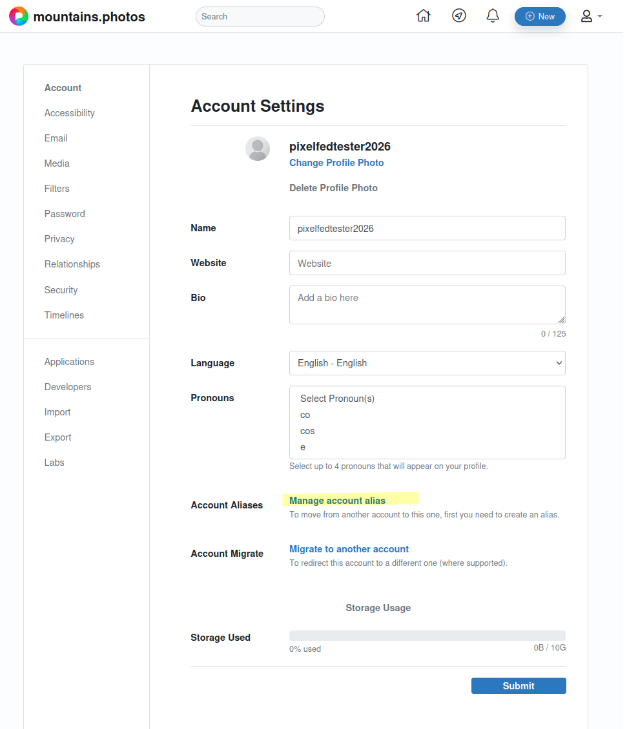Click the mountains.photos logo icon
This screenshot has height=729, width=624.
click(x=18, y=17)
